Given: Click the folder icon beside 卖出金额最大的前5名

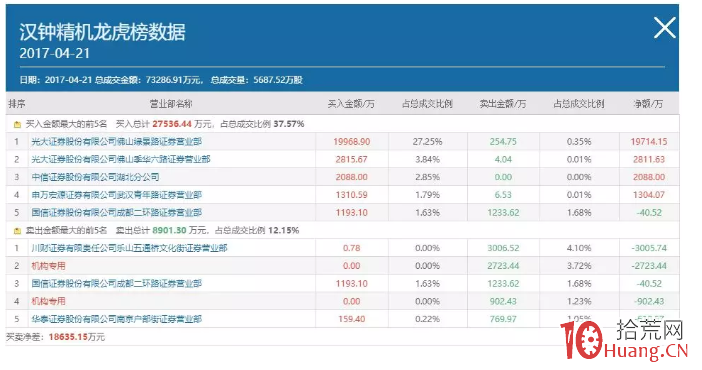Looking at the screenshot, I should coord(17,231).
